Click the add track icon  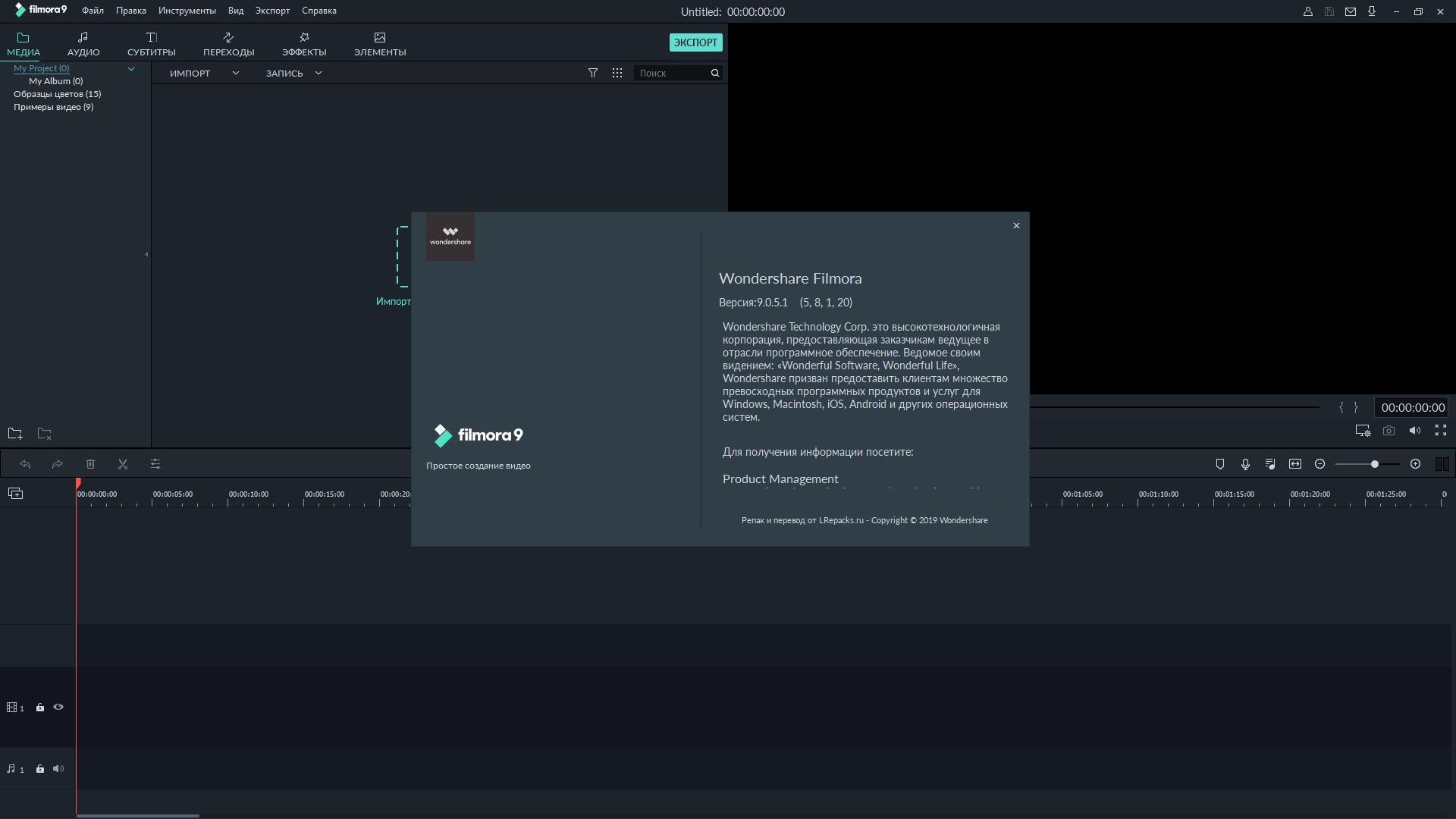(x=15, y=494)
